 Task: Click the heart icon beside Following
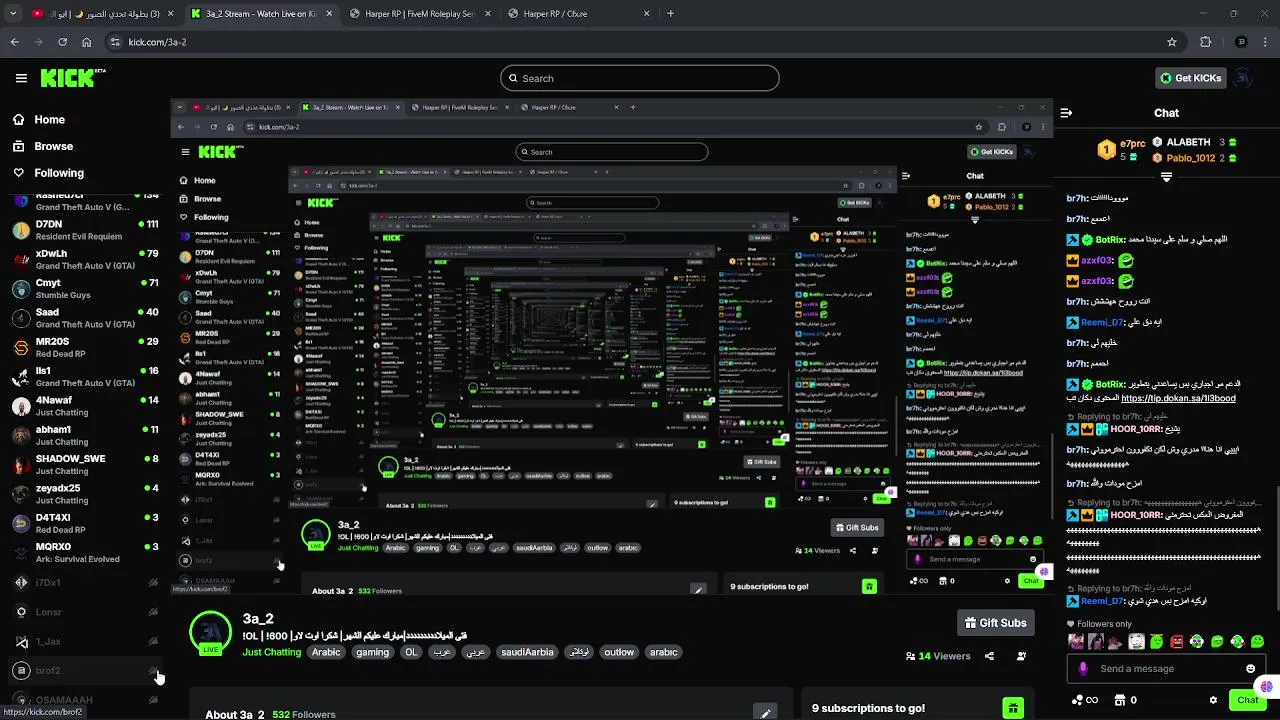pyautogui.click(x=18, y=172)
